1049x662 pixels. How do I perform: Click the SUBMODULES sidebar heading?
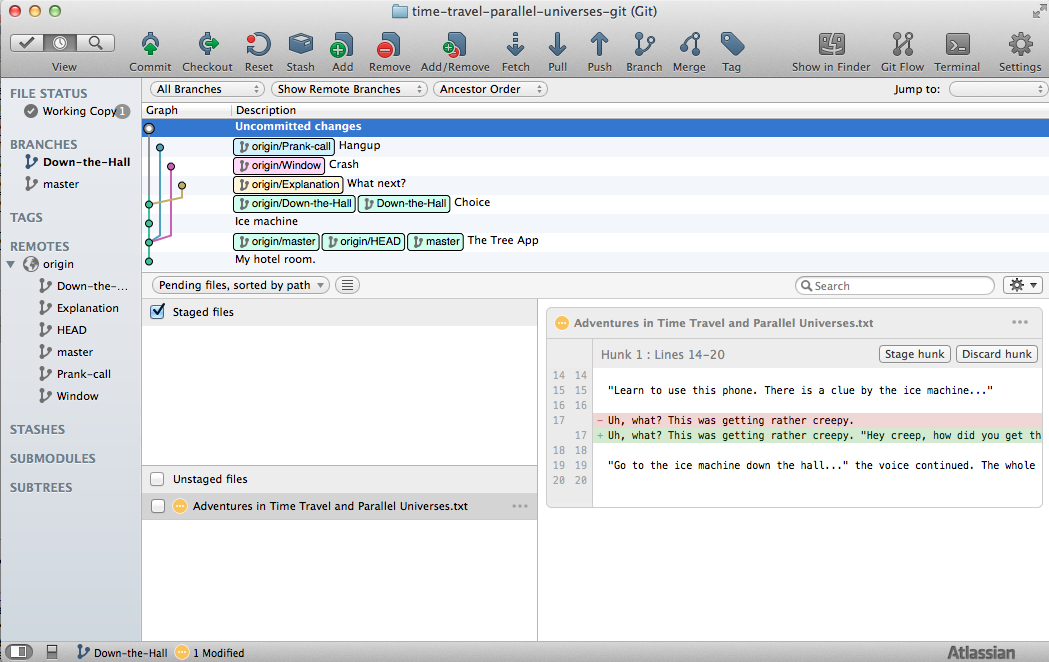[x=52, y=459]
